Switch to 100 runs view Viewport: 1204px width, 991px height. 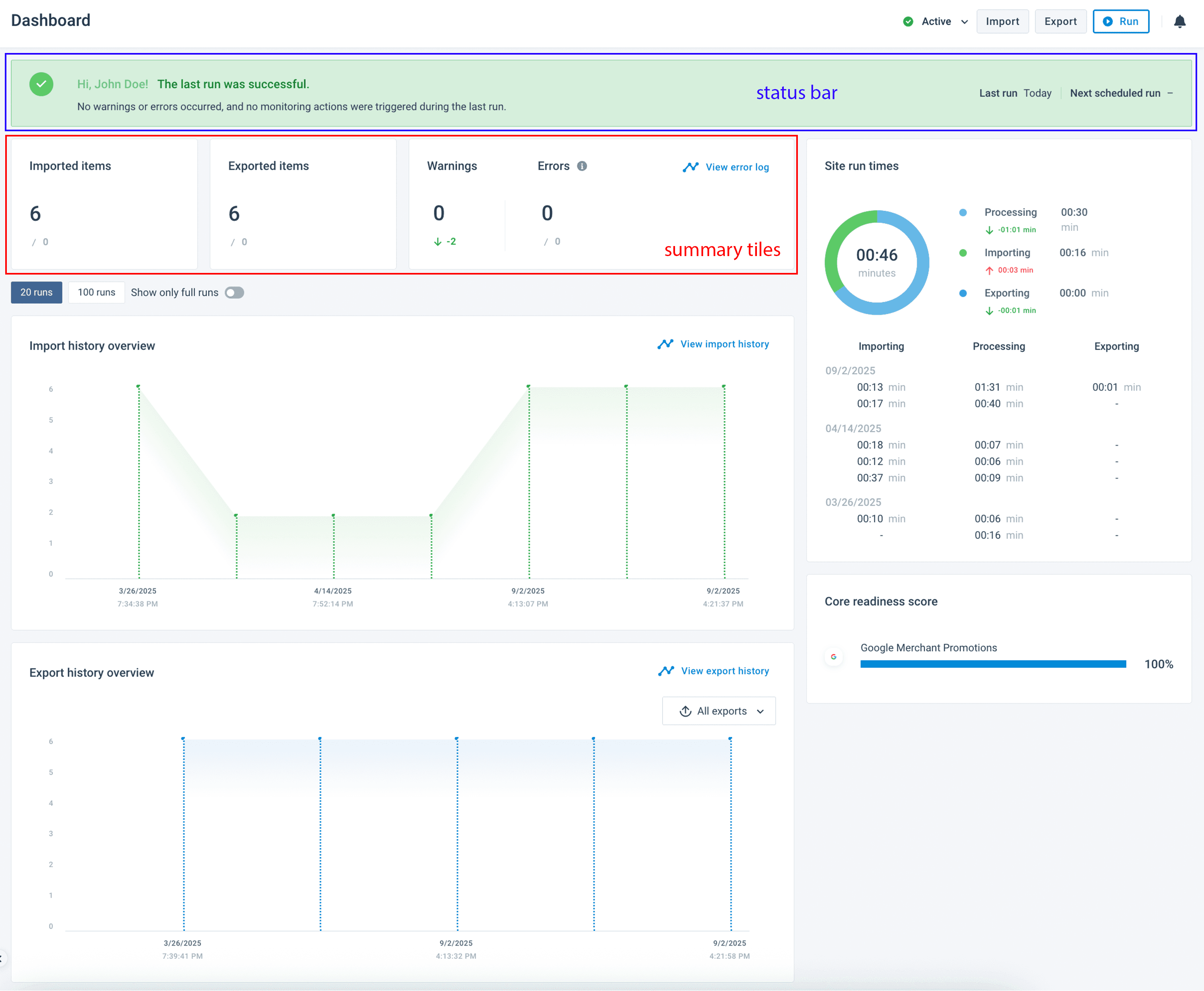[96, 292]
